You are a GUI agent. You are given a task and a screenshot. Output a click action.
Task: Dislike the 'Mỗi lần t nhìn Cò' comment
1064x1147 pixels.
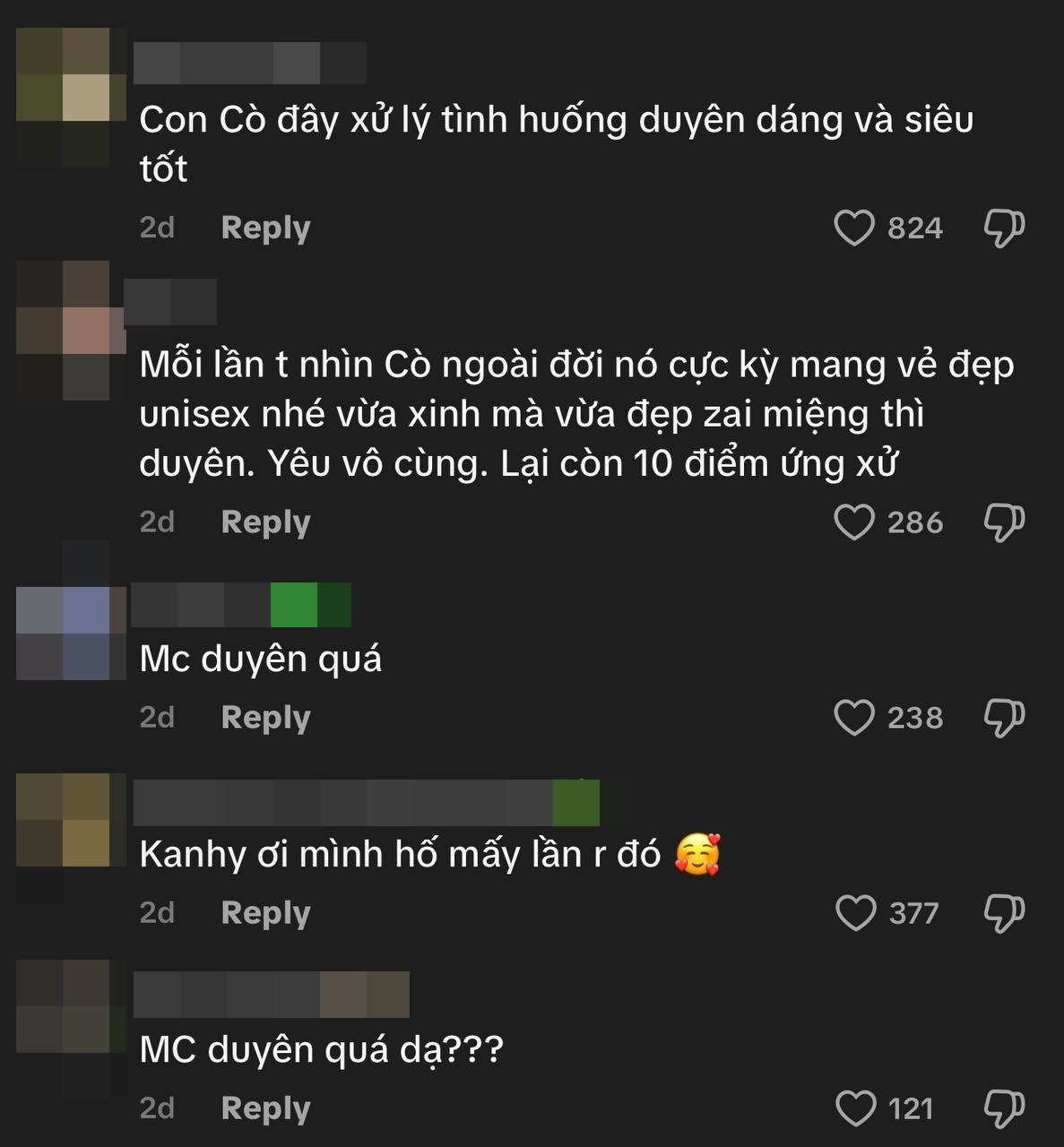tap(1004, 522)
